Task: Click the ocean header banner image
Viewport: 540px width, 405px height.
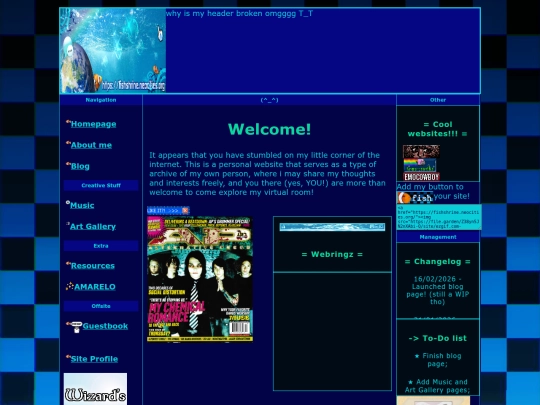Action: pyautogui.click(x=113, y=50)
